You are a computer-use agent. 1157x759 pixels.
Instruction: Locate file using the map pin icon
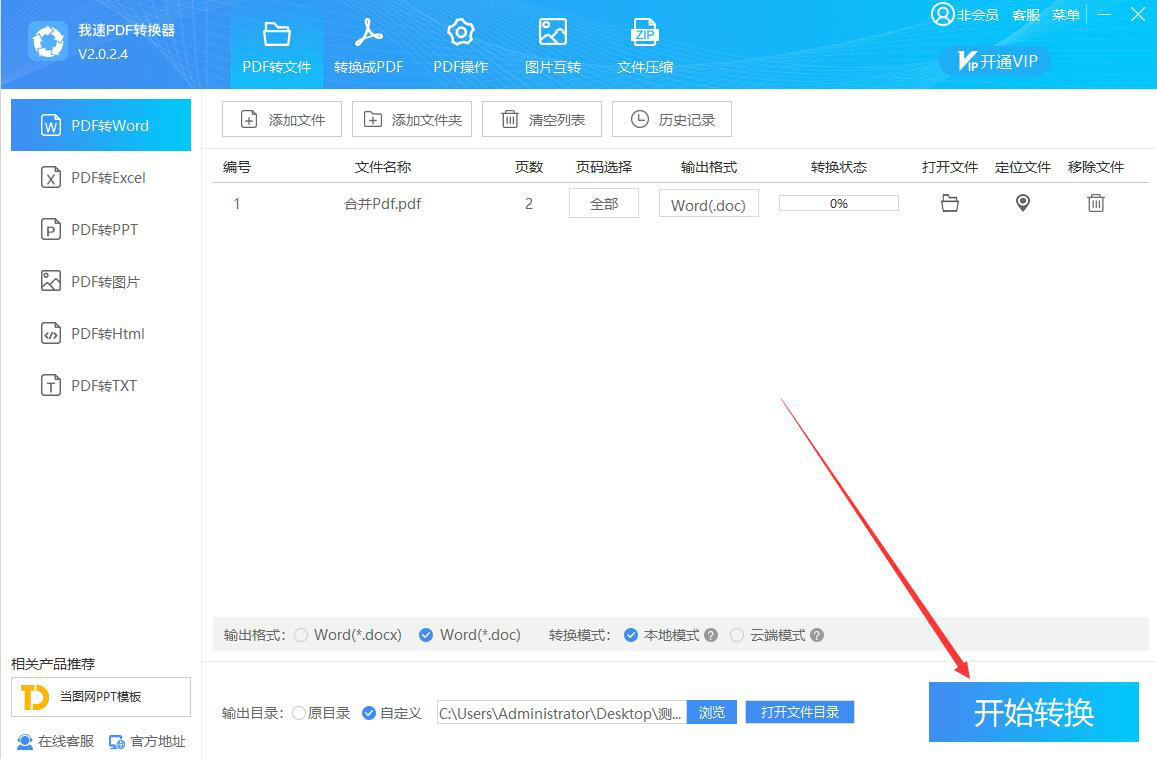[1022, 204]
